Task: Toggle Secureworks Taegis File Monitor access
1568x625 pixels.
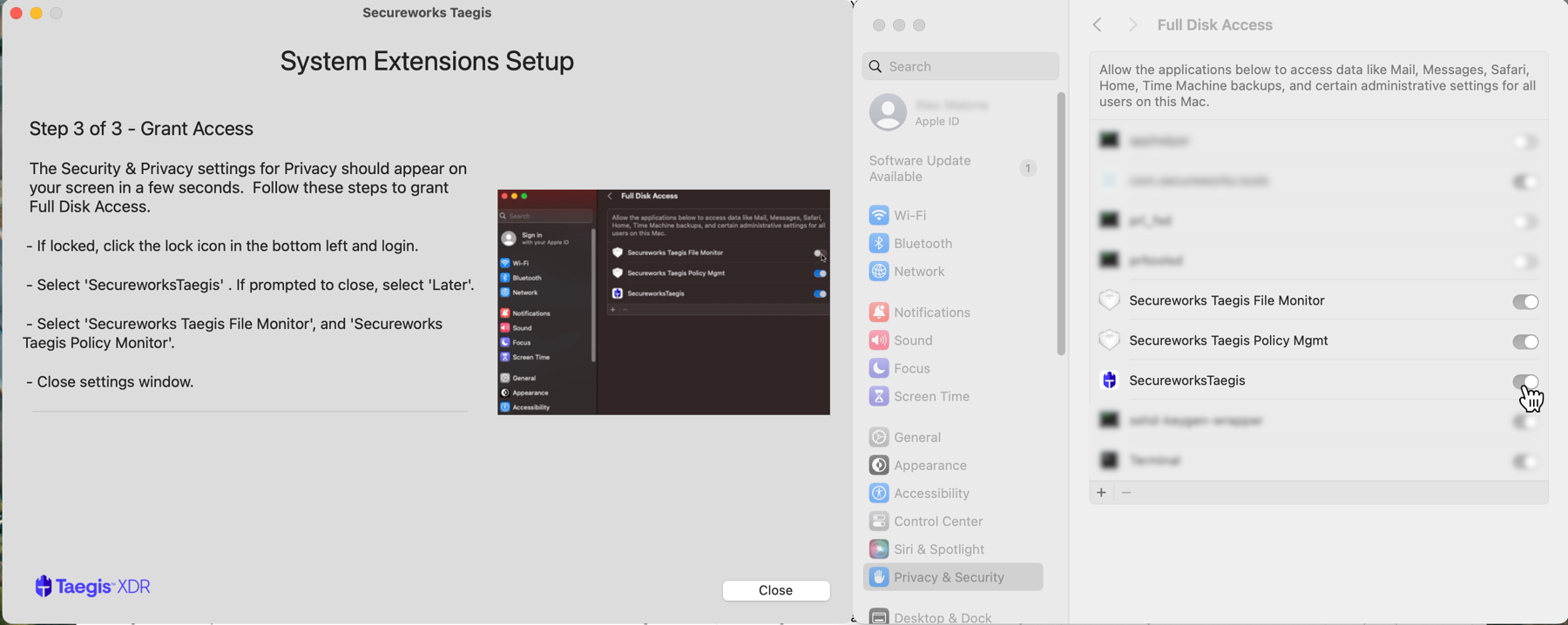Action: tap(1525, 302)
